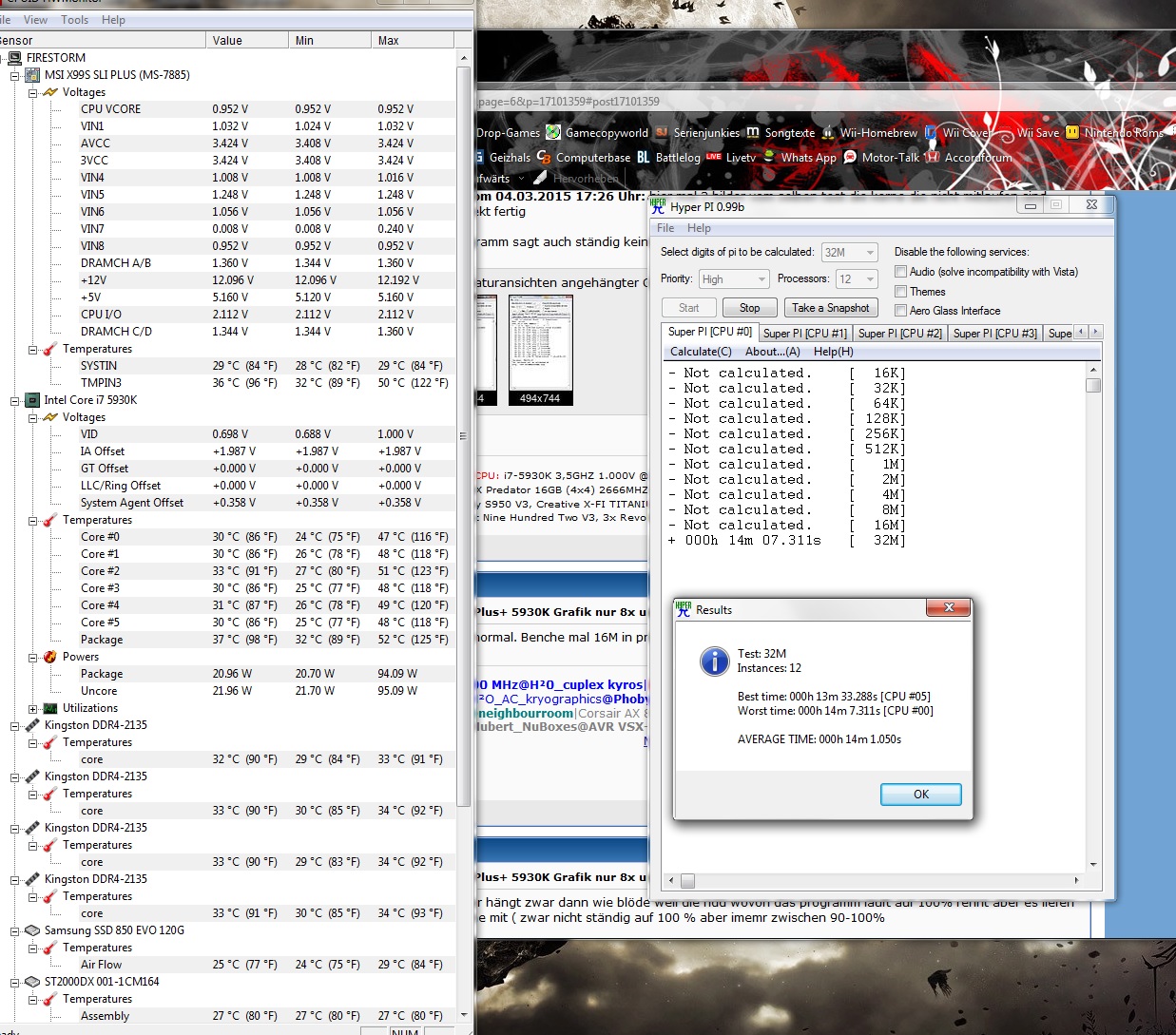Click the Hervorheben highlighter icon
This screenshot has height=1035, width=1176.
[541, 178]
